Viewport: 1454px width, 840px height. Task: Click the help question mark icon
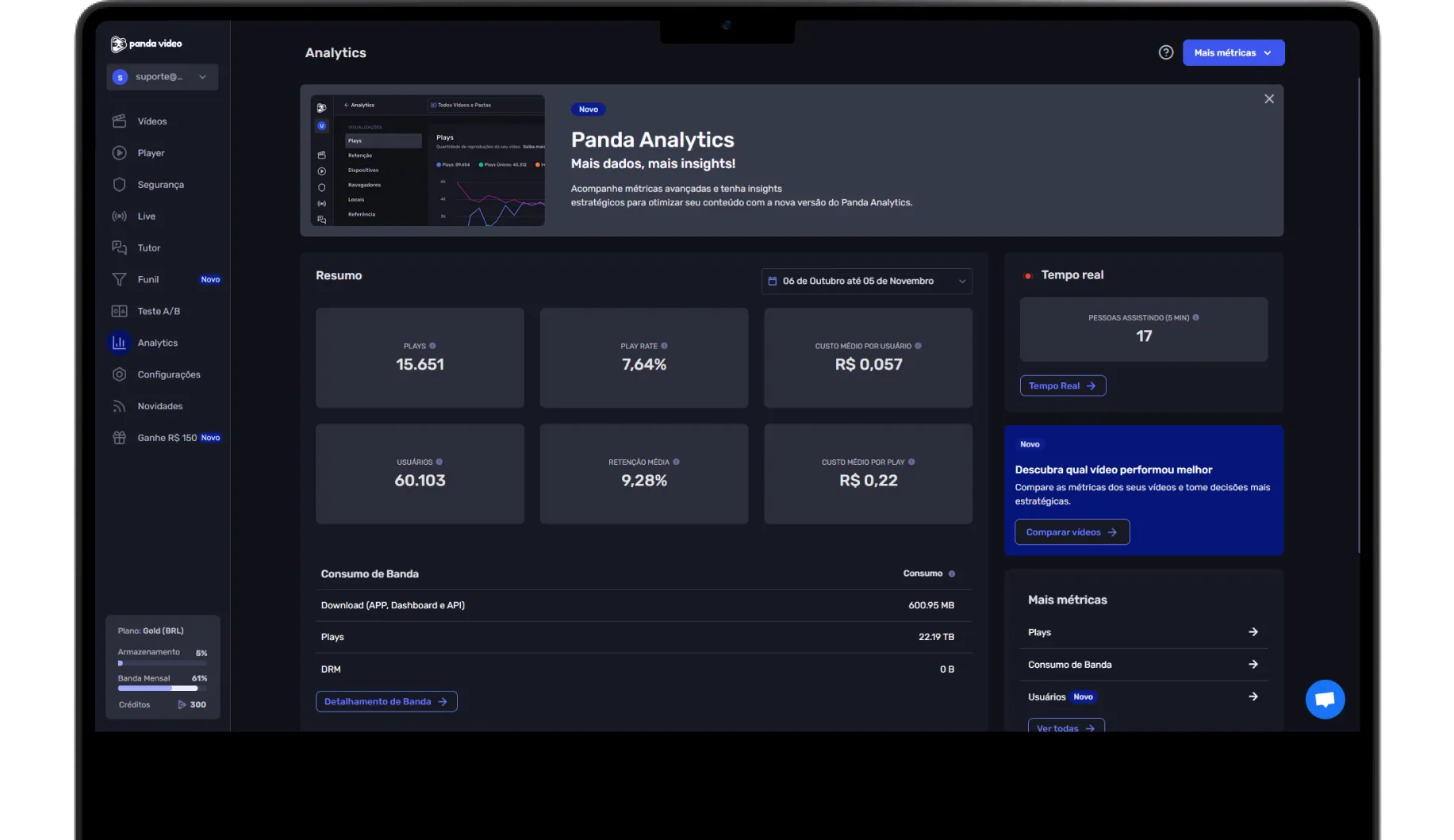click(x=1165, y=52)
